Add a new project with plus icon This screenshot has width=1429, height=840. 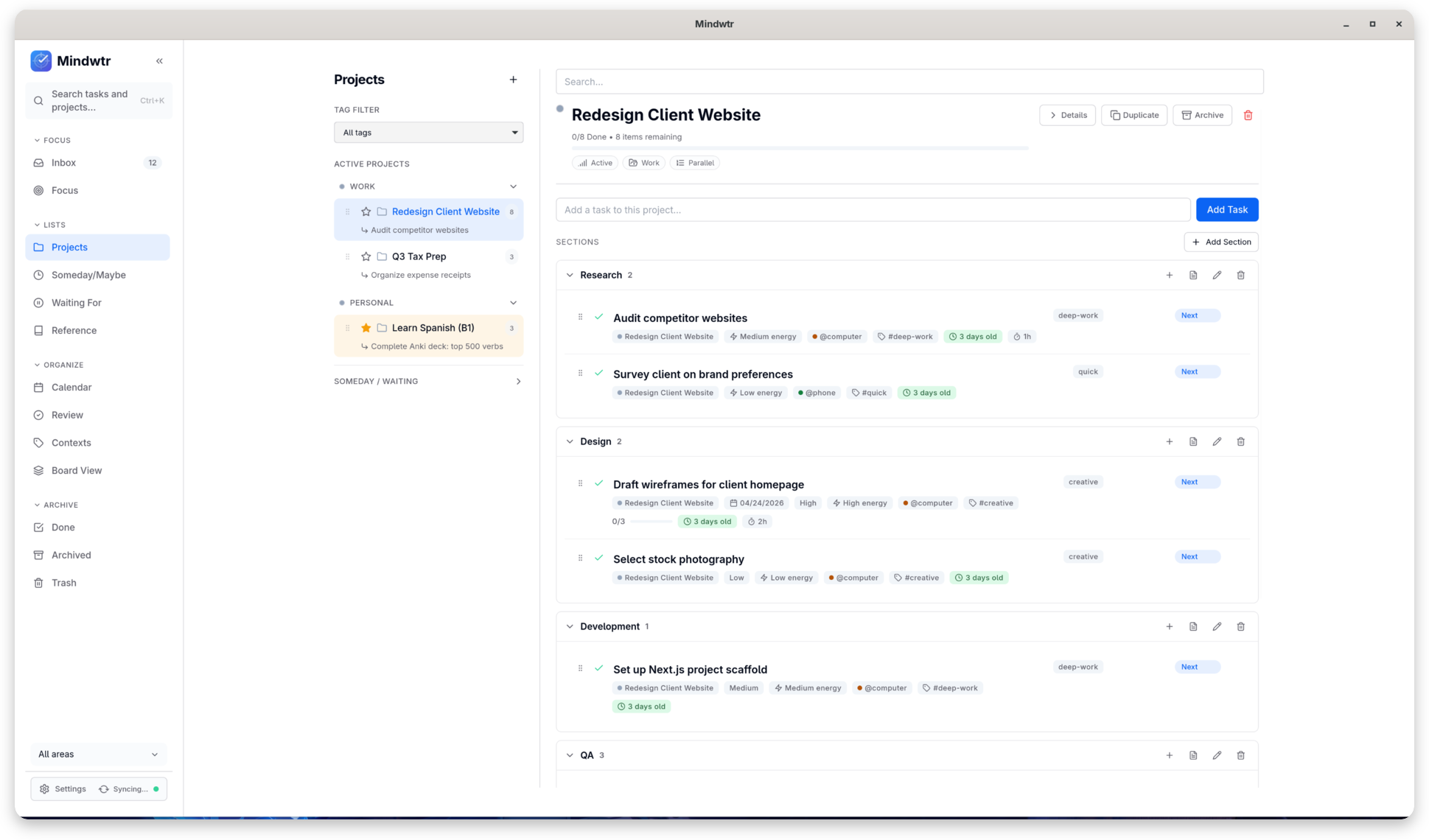pyautogui.click(x=513, y=80)
